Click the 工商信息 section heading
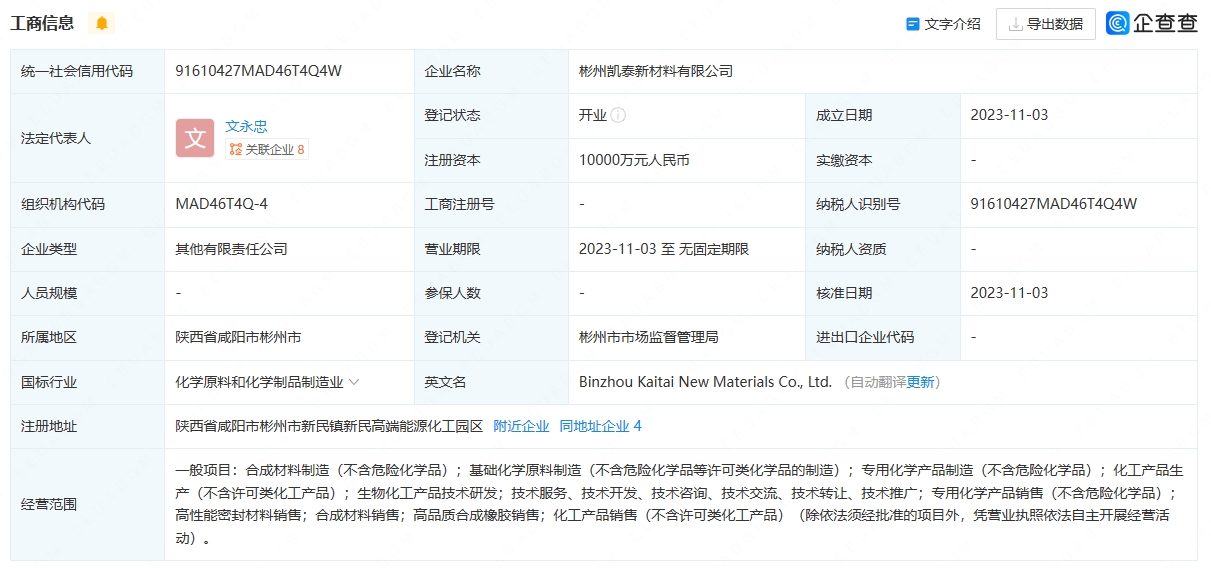 point(42,23)
